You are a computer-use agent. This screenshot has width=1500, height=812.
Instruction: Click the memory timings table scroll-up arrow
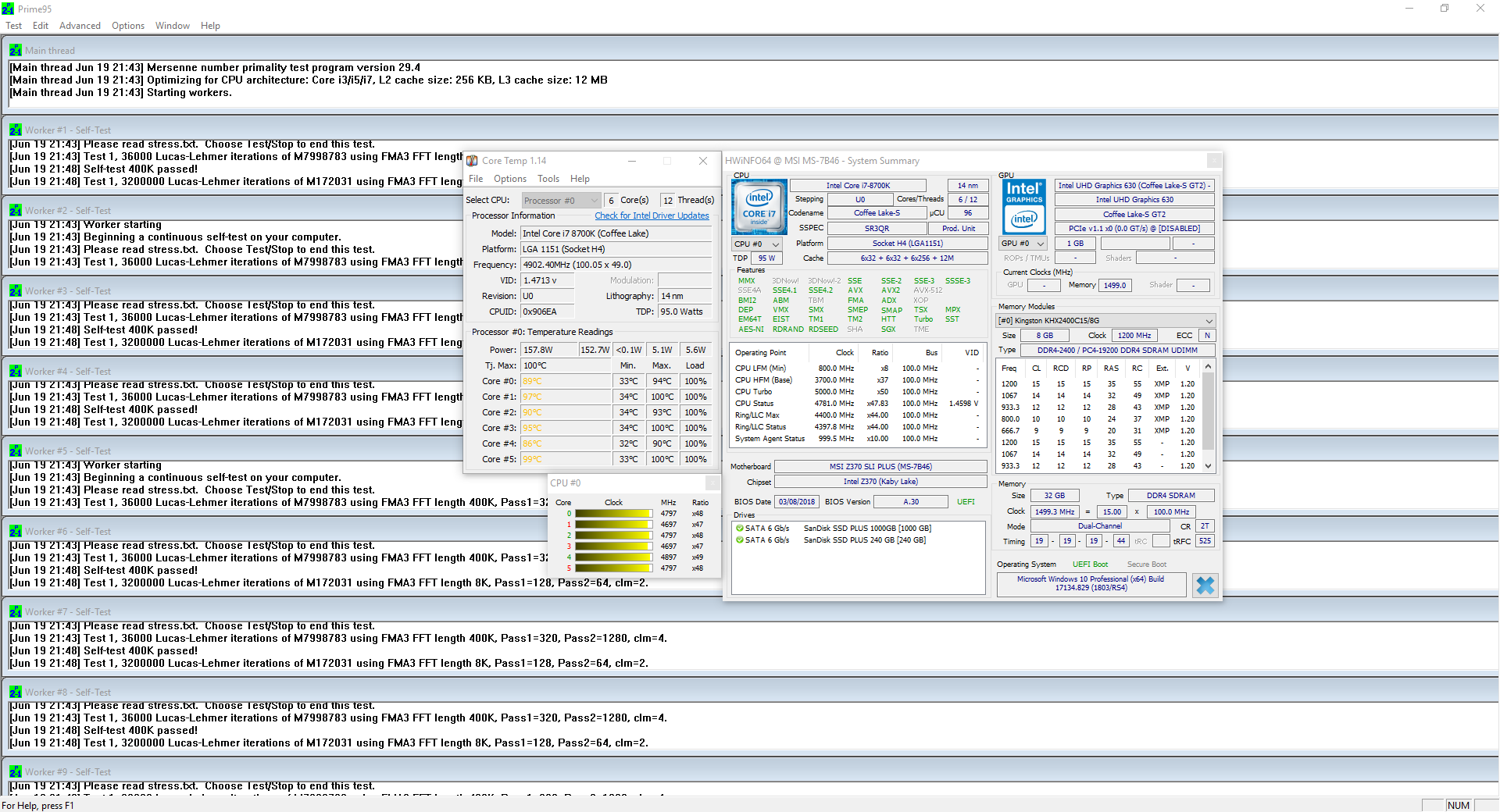pos(1209,367)
